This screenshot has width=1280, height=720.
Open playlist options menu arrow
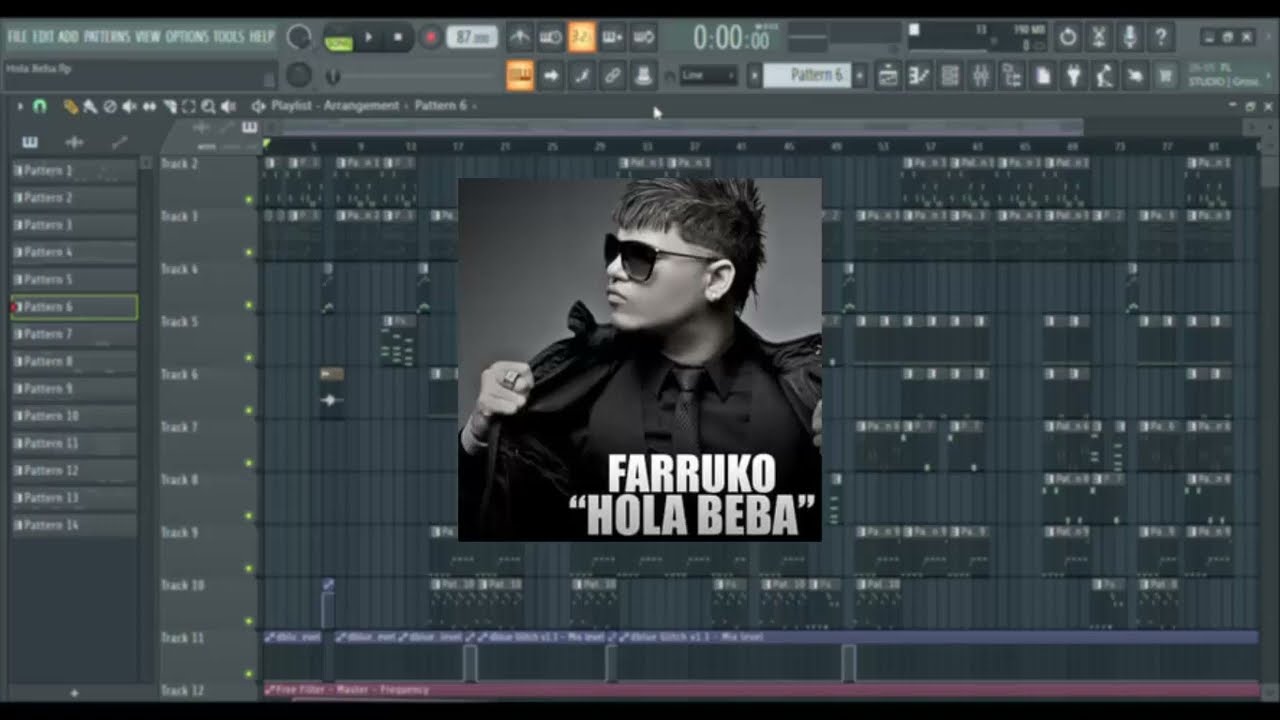coord(19,106)
